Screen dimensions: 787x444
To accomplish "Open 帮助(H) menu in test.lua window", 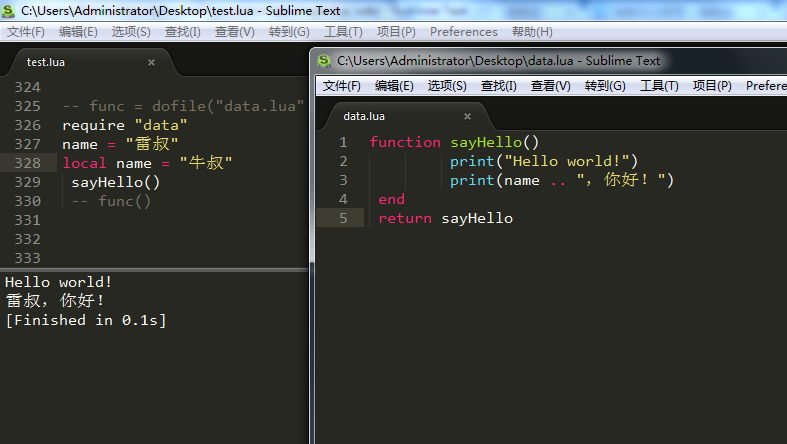I will pyautogui.click(x=532, y=32).
